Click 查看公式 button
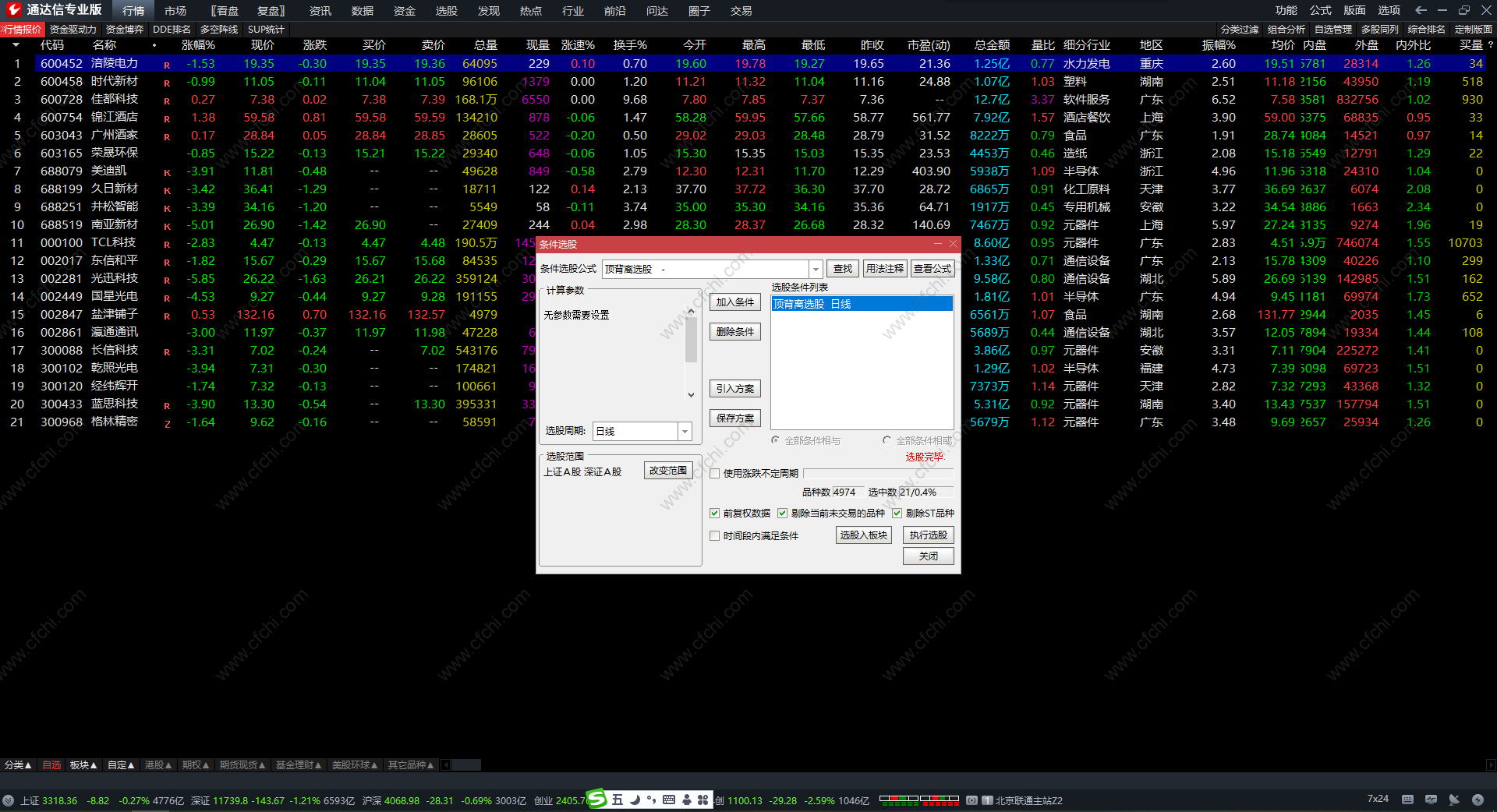The width and height of the screenshot is (1497, 812). pyautogui.click(x=933, y=269)
